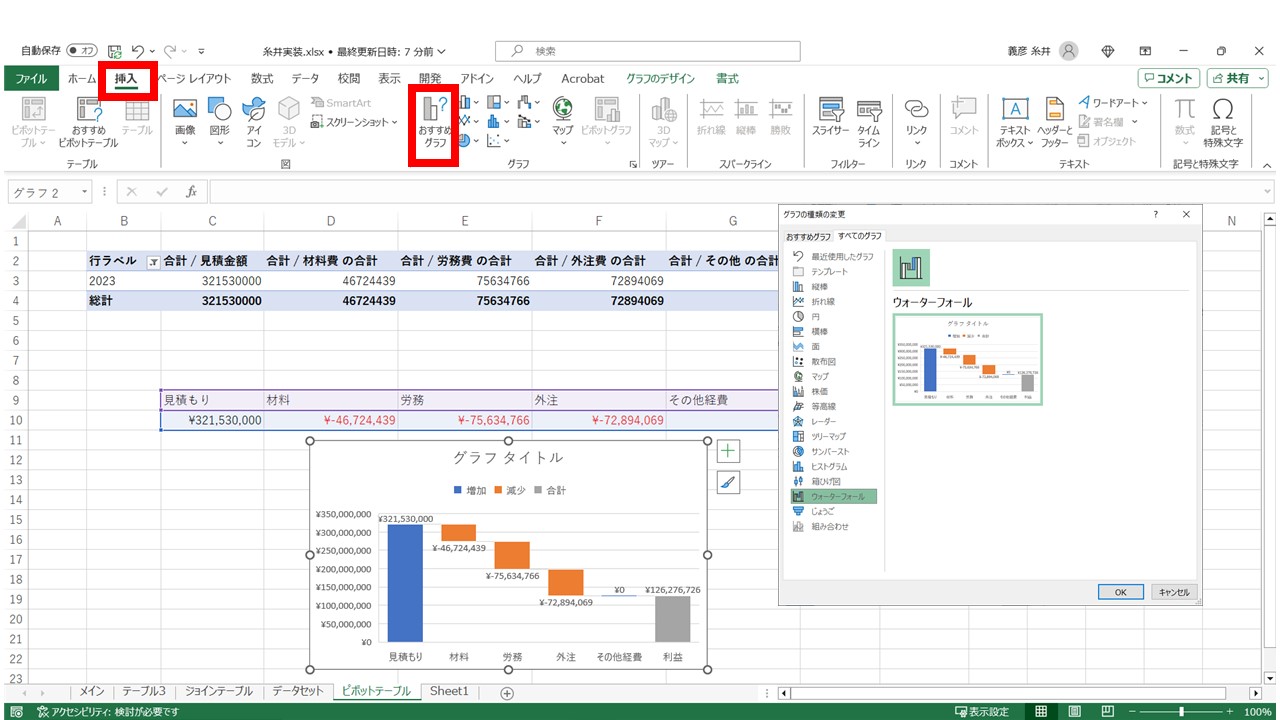The width and height of the screenshot is (1280, 720).
Task: Click the Comment (コメント) button at top right
Action: pos(1168,78)
